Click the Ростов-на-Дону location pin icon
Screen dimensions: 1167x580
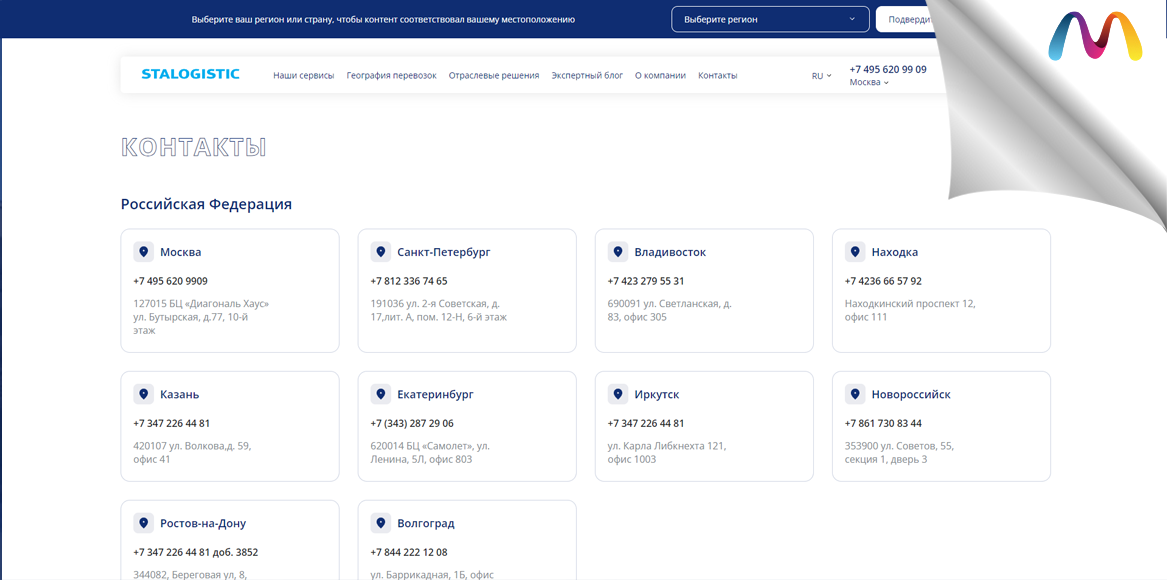pyautogui.click(x=144, y=523)
